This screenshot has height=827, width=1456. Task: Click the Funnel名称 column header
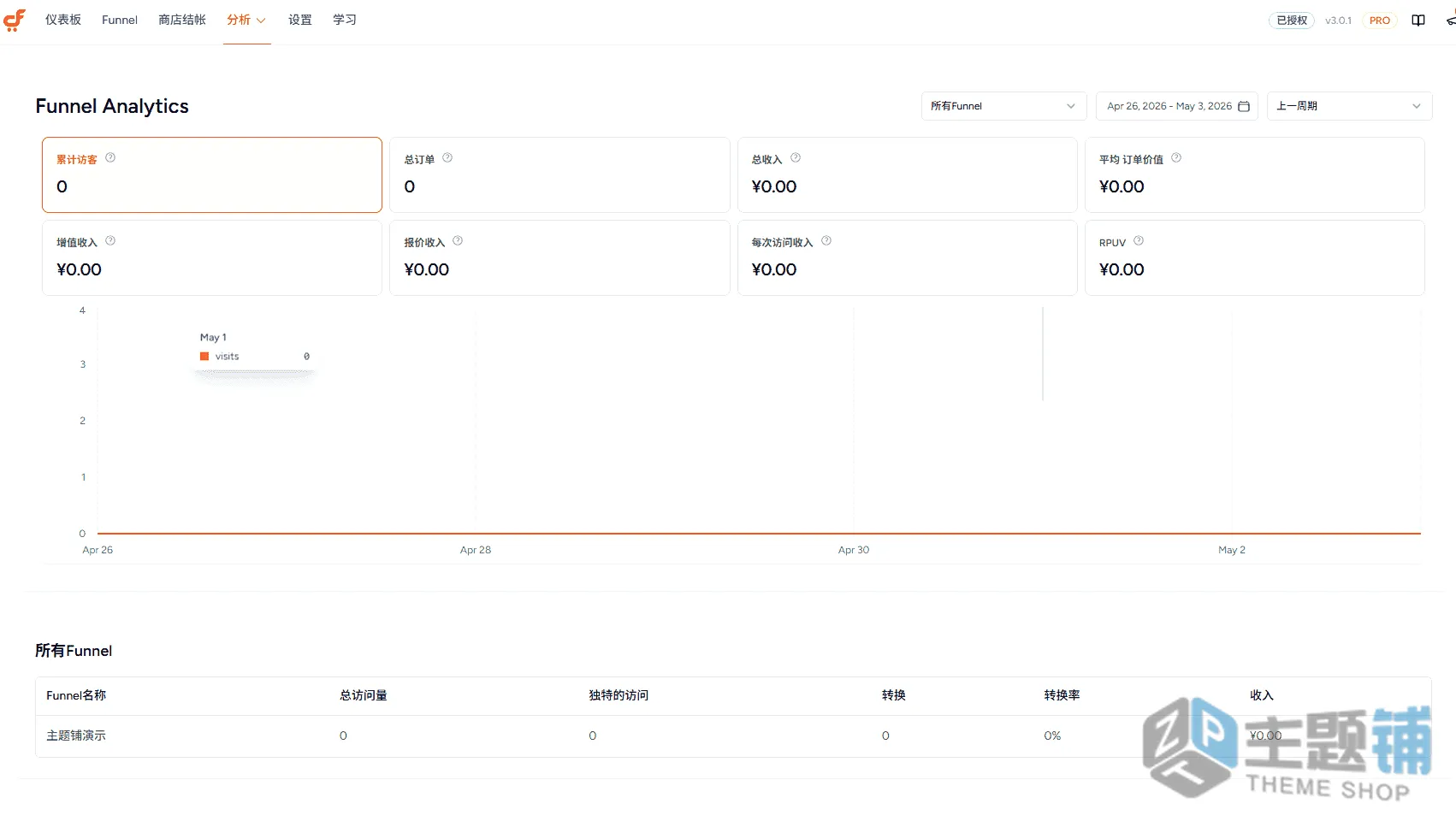pos(76,695)
